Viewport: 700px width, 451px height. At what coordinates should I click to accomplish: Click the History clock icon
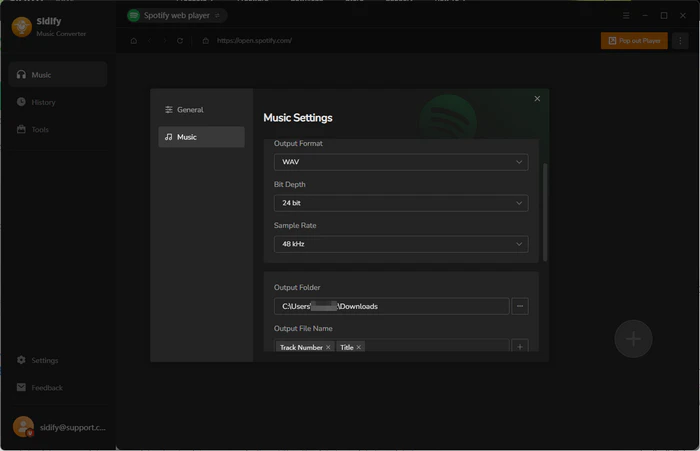[x=21, y=102]
